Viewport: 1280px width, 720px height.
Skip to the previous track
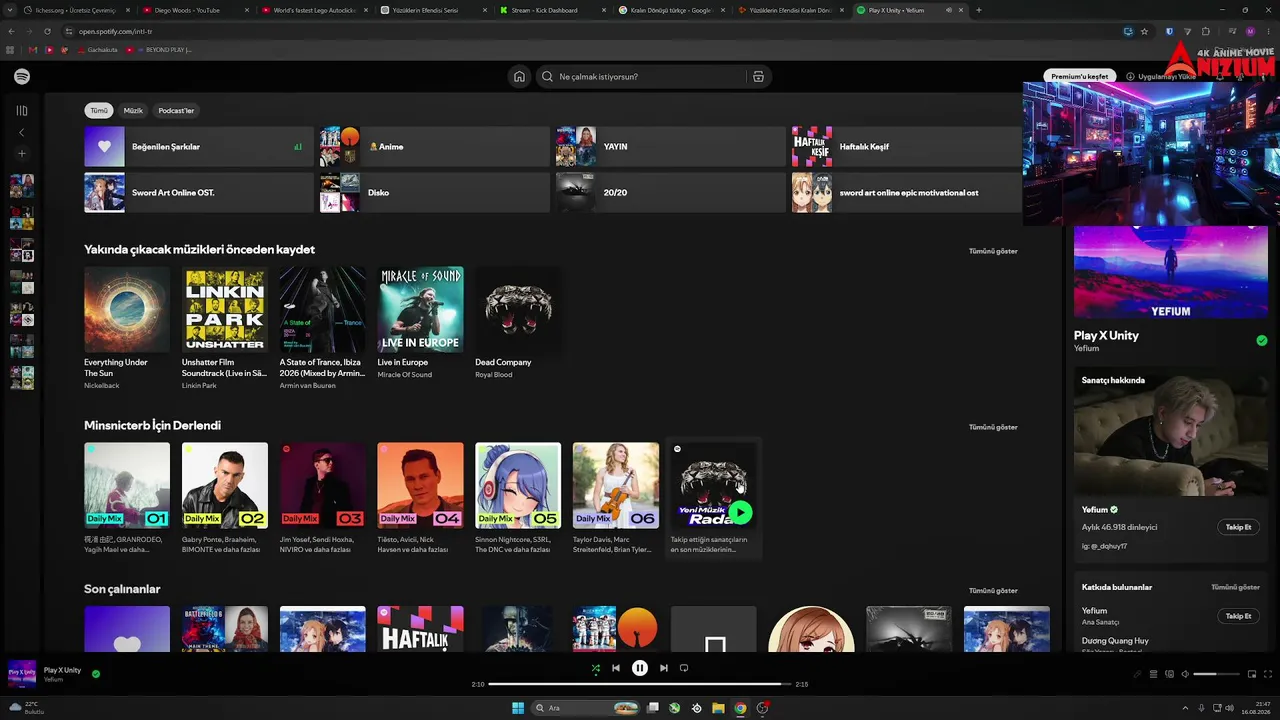coord(616,668)
